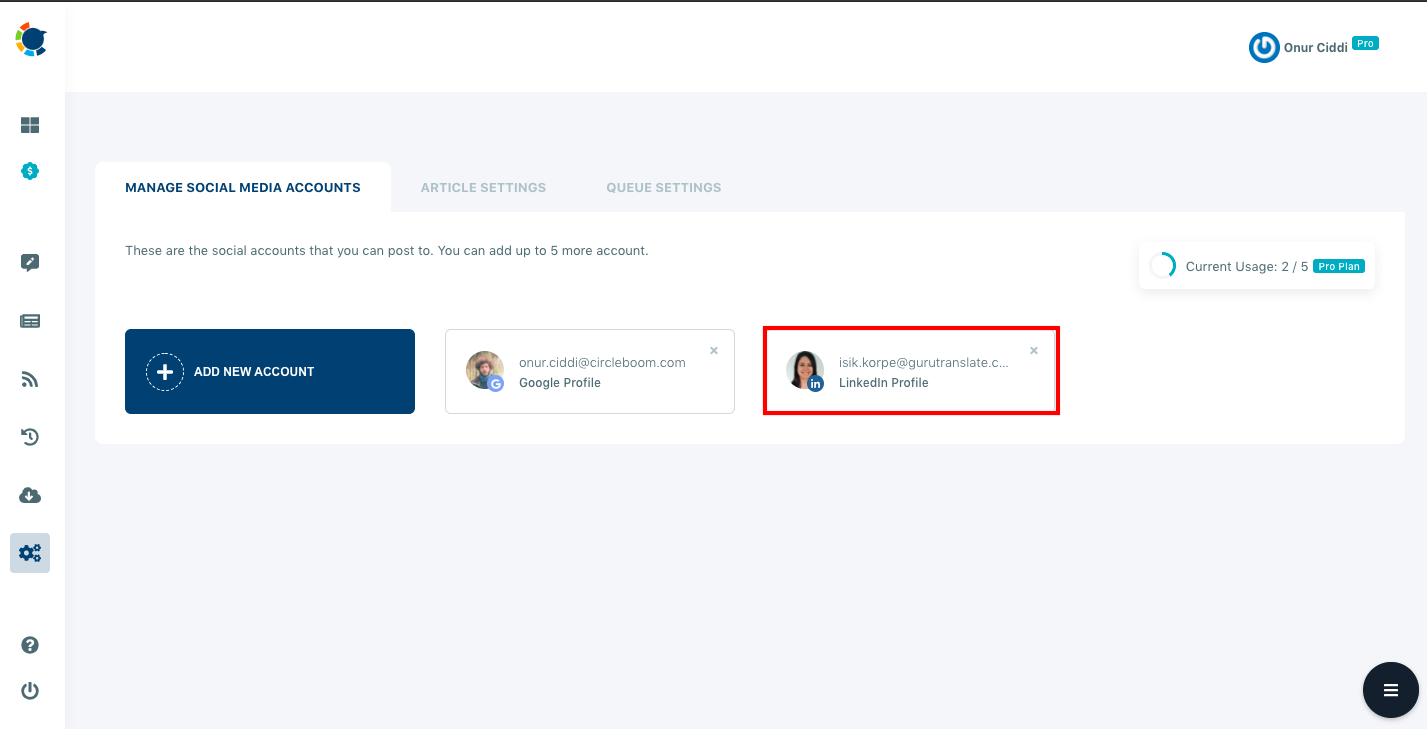1427x729 pixels.
Task: Open the floating menu button bottom right
Action: coord(1390,690)
